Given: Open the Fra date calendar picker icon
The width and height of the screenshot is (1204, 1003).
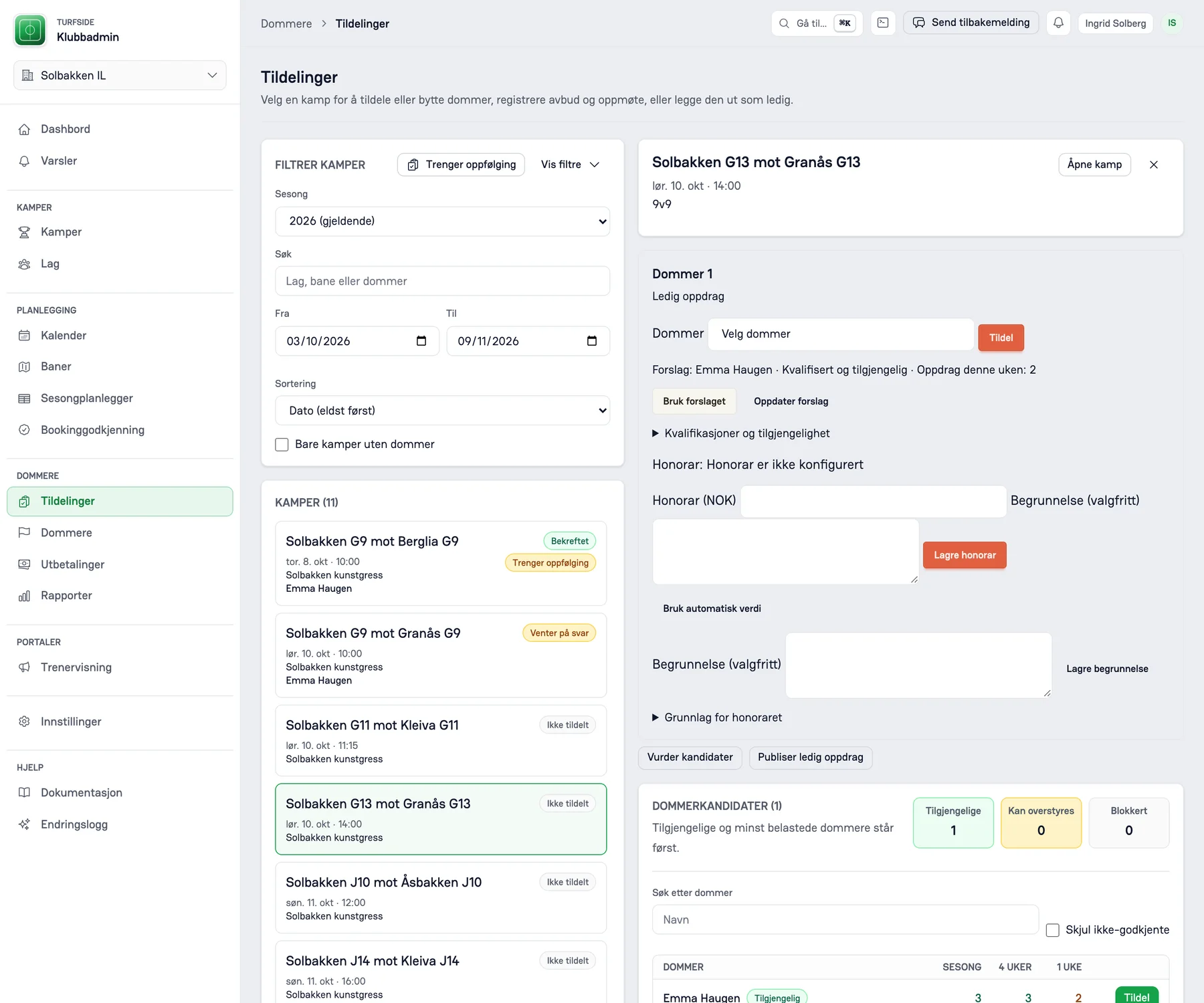Looking at the screenshot, I should (421, 341).
